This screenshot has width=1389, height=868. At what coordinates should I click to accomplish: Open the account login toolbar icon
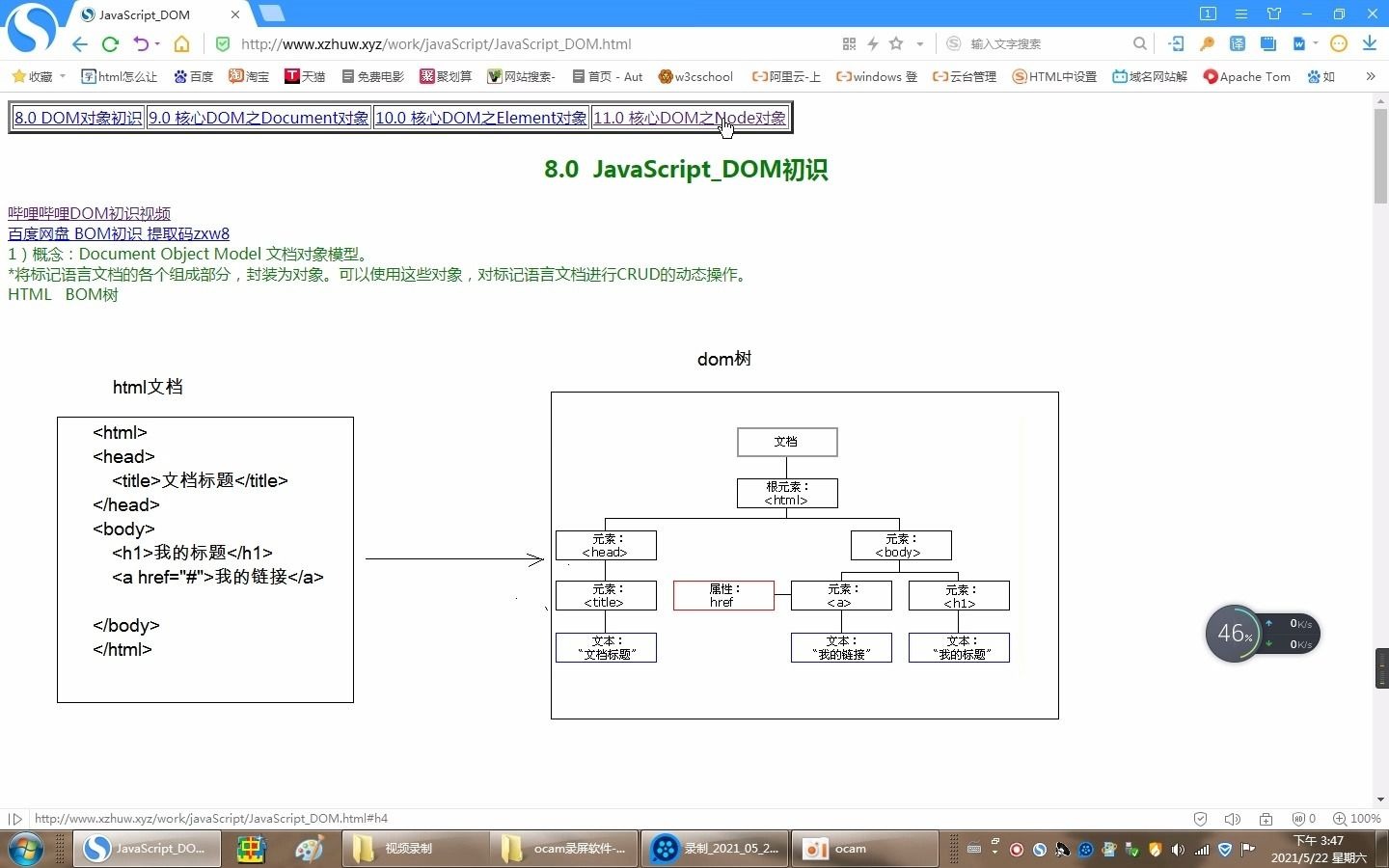click(x=1176, y=44)
